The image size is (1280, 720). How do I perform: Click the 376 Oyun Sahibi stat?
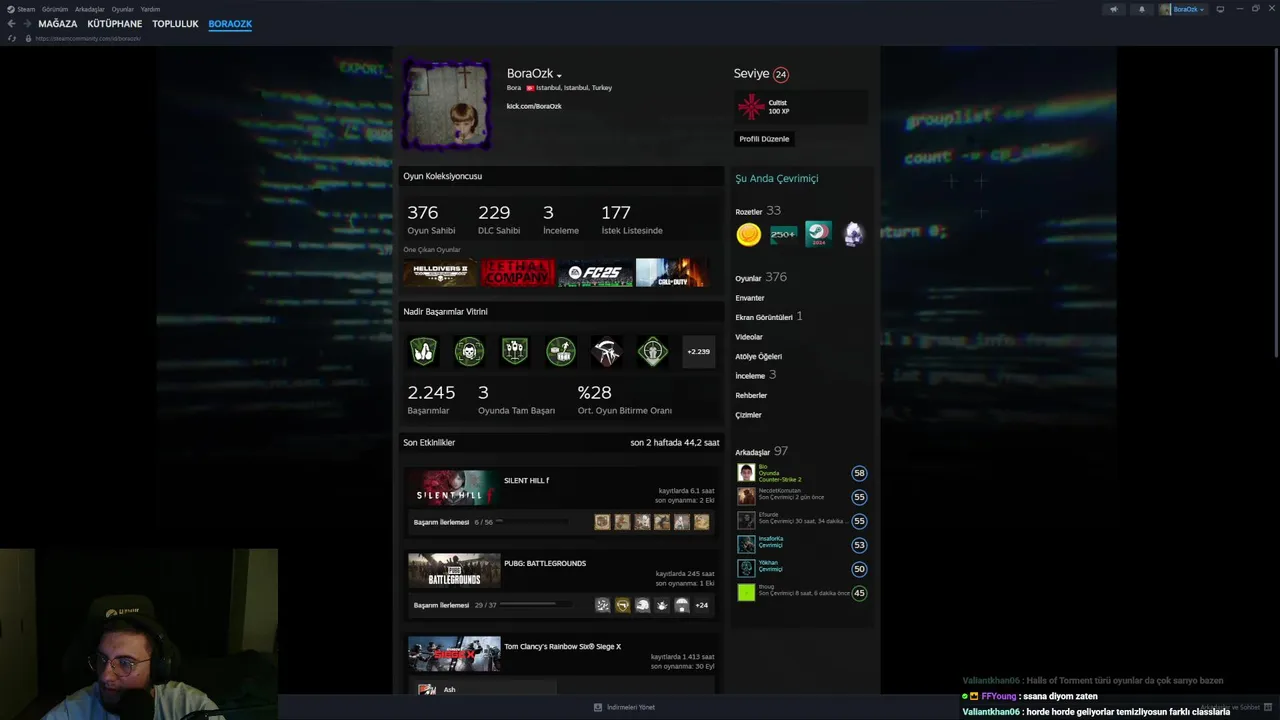(x=431, y=219)
